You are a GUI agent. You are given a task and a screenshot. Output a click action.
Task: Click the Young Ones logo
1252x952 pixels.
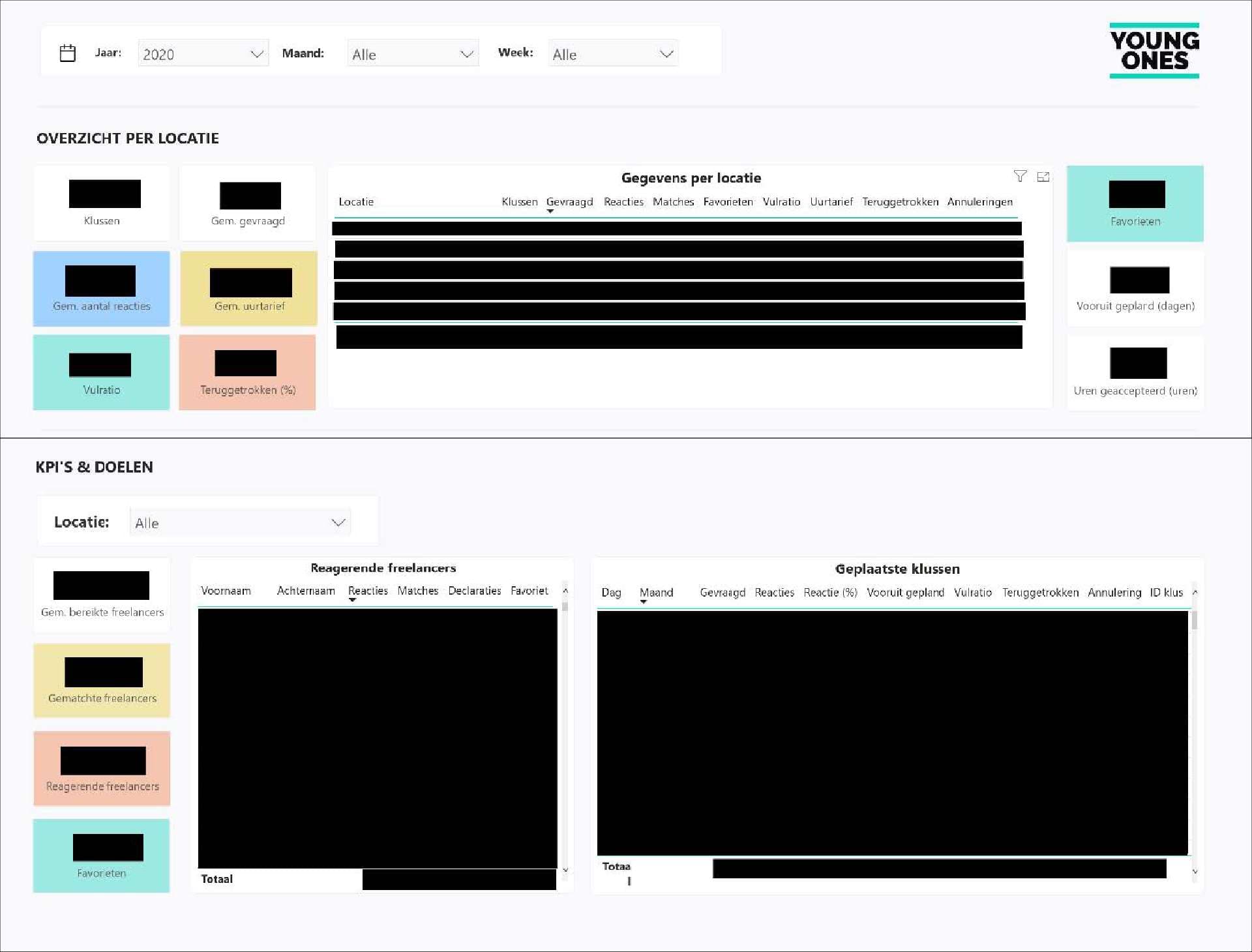tap(1154, 51)
